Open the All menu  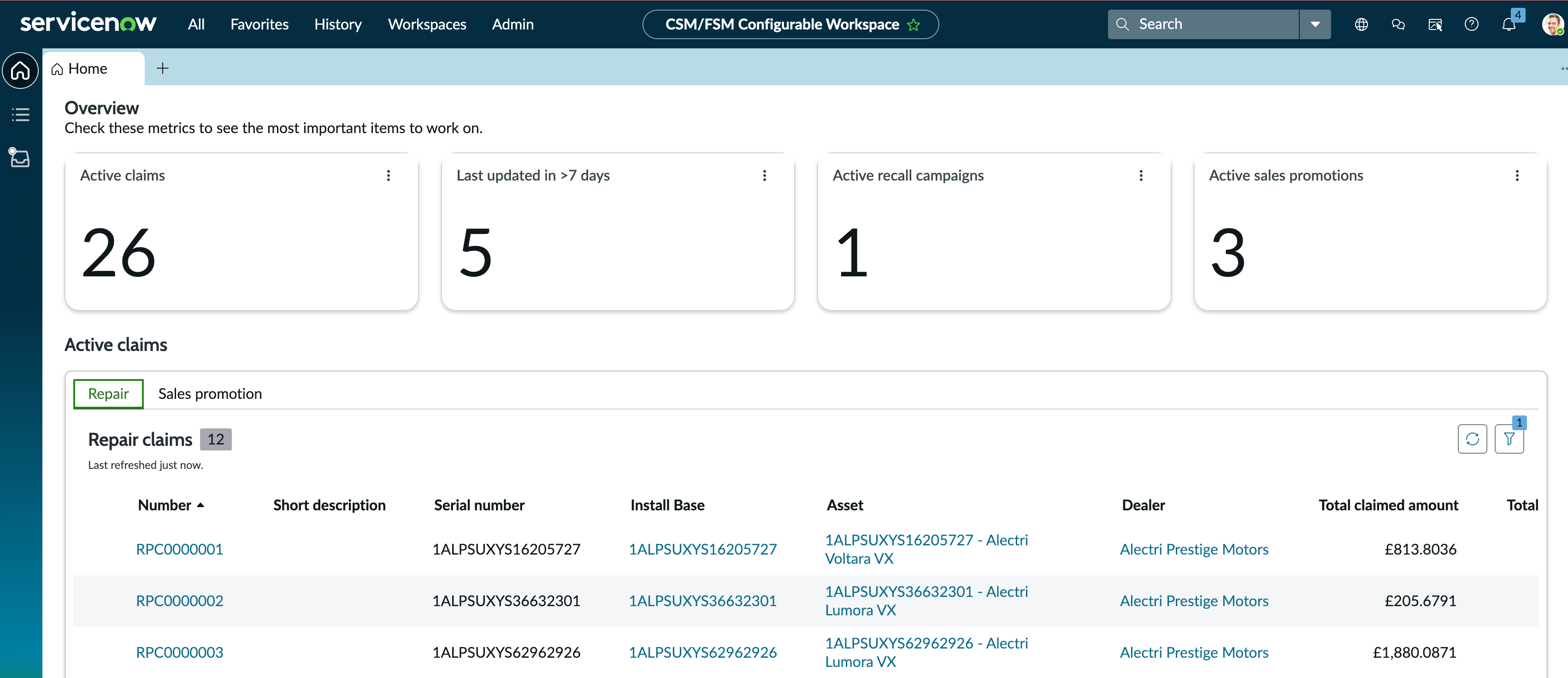click(x=196, y=24)
